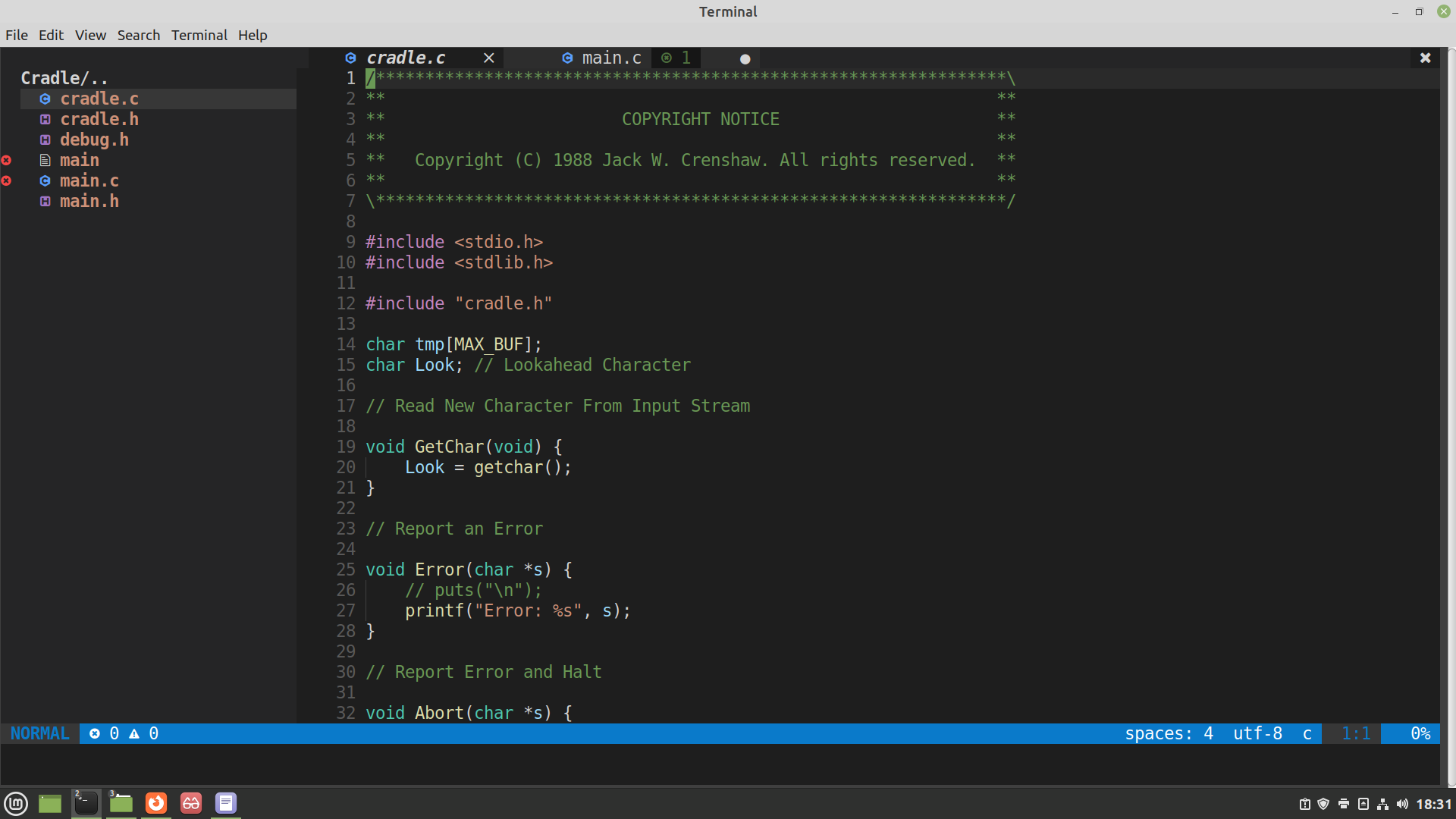The image size is (1456, 819).
Task: Select cradle.h in the file explorer
Action: tap(99, 119)
